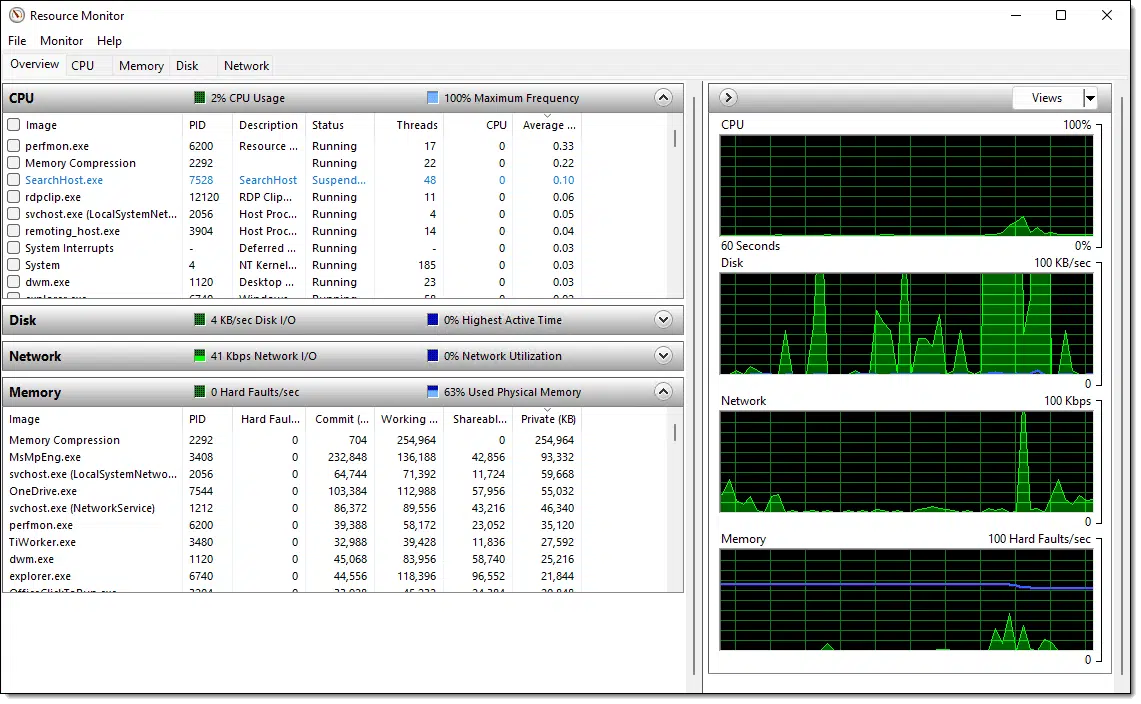This screenshot has width=1141, height=704.
Task: Click the Memory hard faults graph
Action: coord(906,599)
